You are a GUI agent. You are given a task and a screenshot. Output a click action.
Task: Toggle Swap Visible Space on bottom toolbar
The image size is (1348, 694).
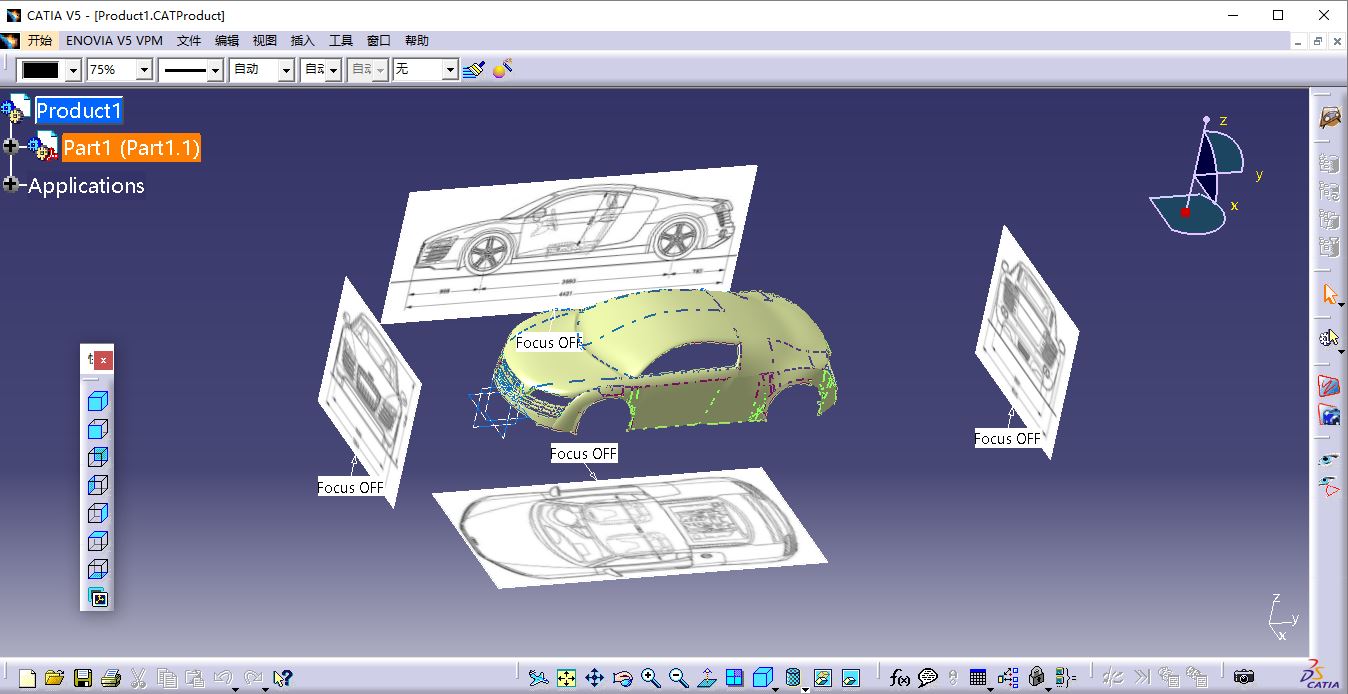[851, 678]
